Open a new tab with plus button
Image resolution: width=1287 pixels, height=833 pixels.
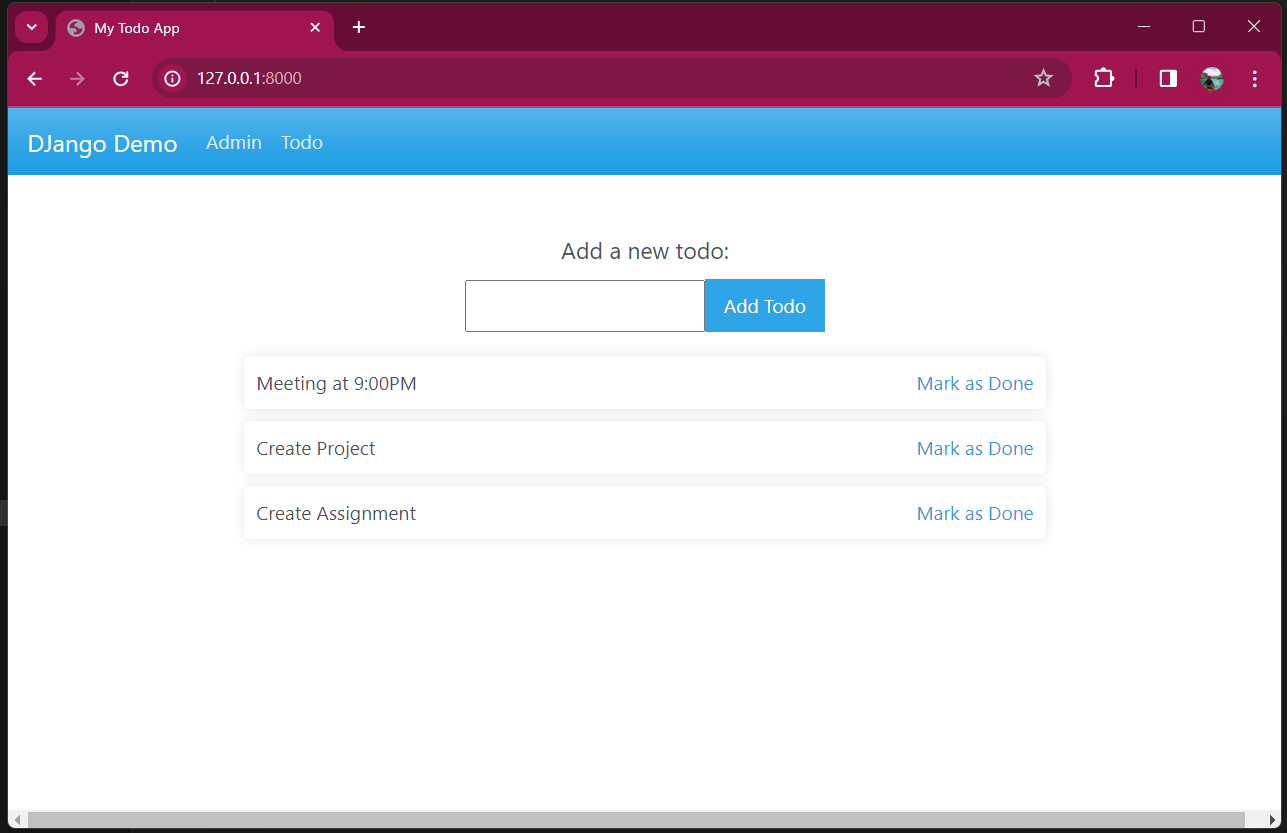(359, 27)
